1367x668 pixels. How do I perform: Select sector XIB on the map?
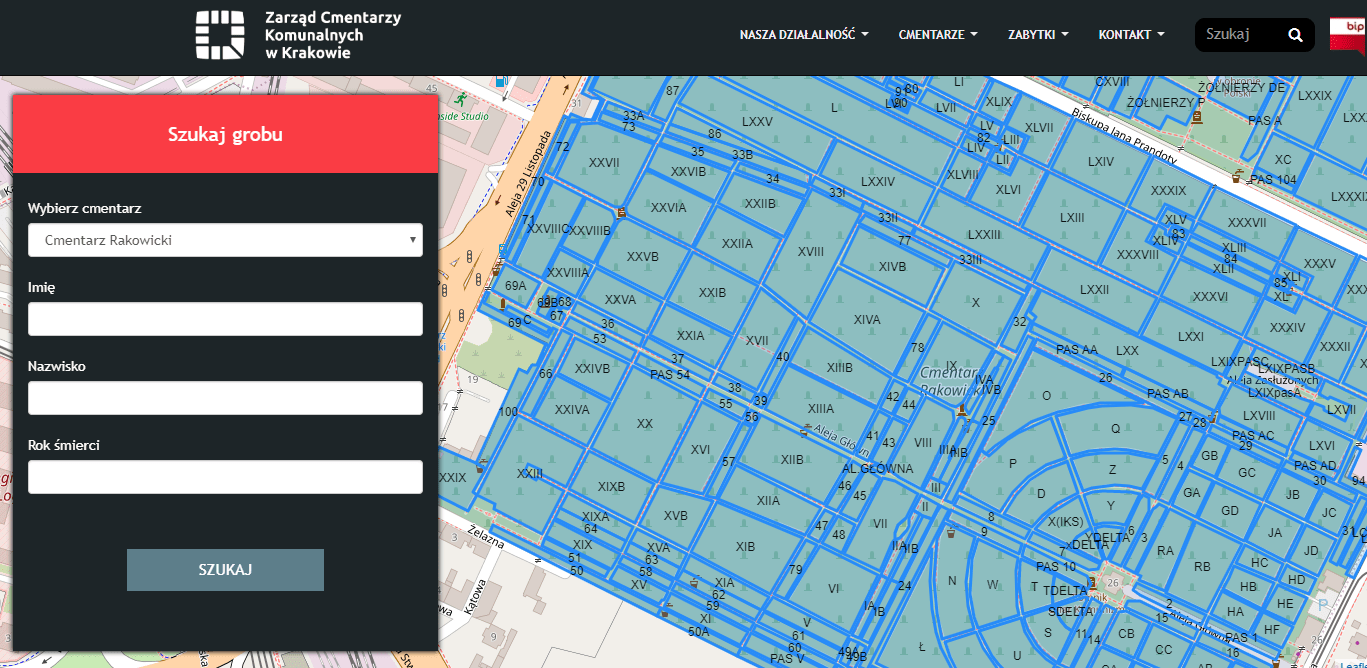pyautogui.click(x=745, y=547)
